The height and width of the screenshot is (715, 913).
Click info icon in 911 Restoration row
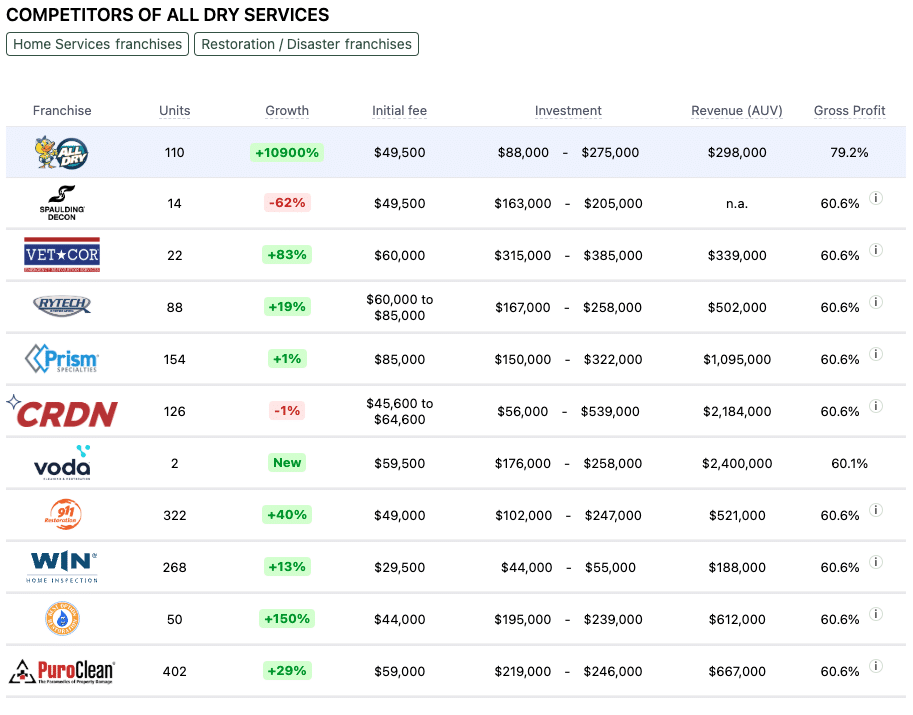876,510
